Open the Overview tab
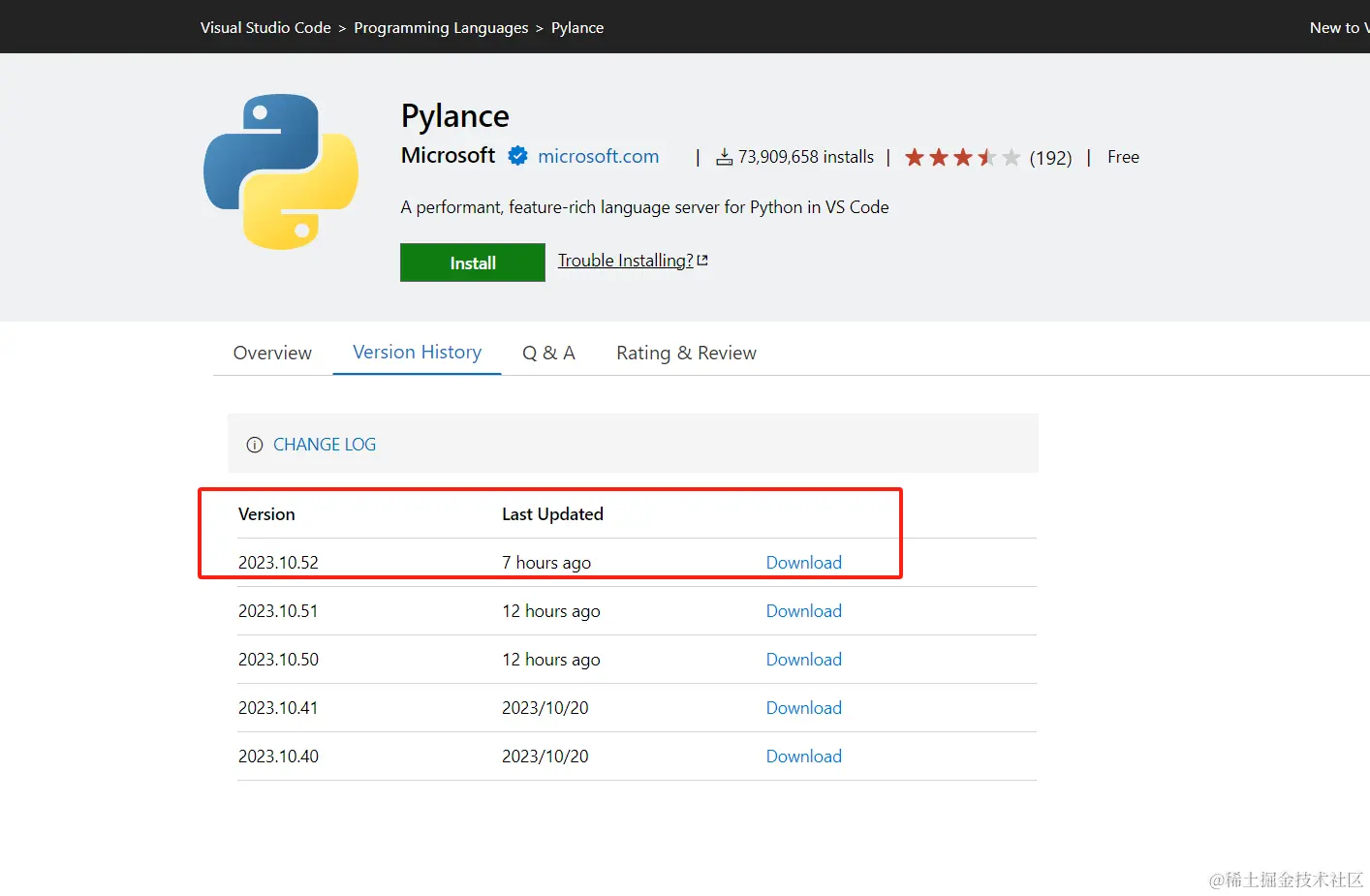 (272, 353)
